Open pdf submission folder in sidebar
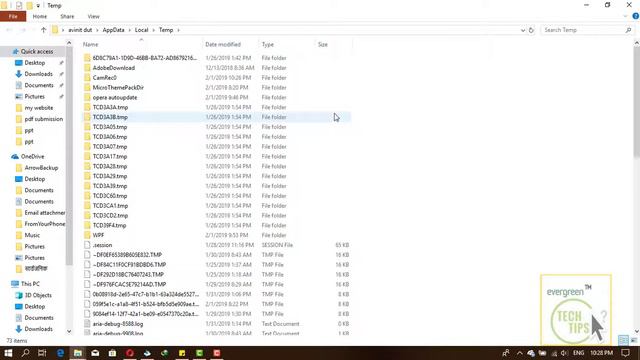 (44, 119)
